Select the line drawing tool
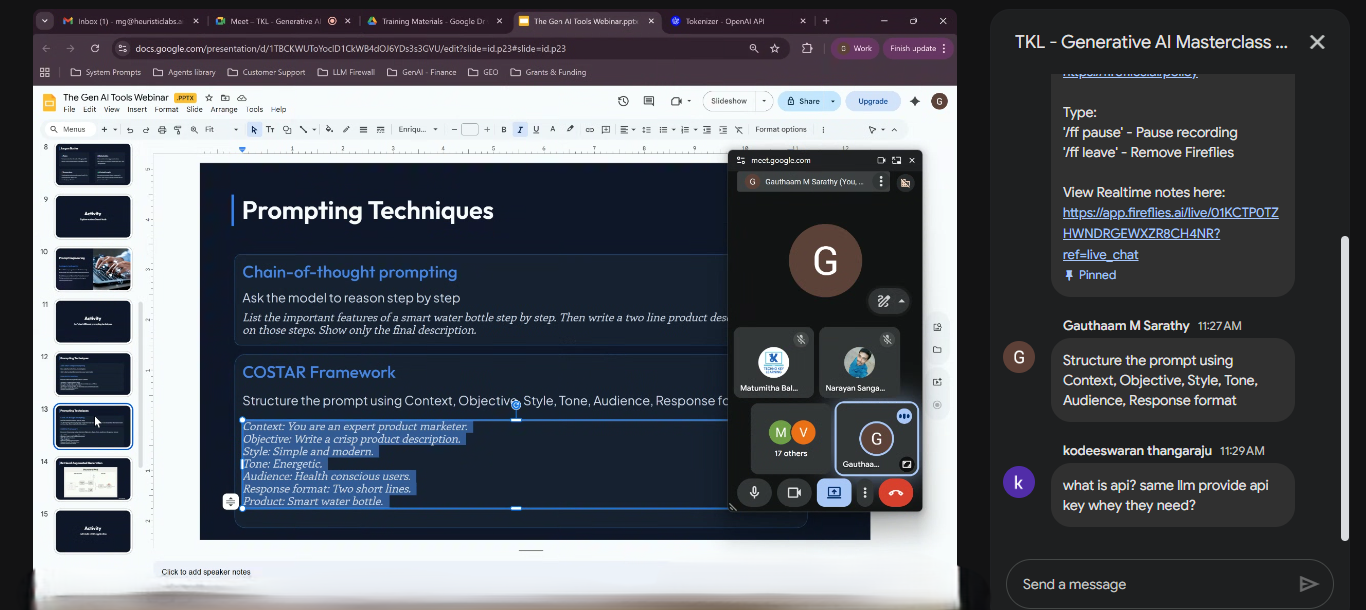This screenshot has width=1366, height=610. coord(303,130)
